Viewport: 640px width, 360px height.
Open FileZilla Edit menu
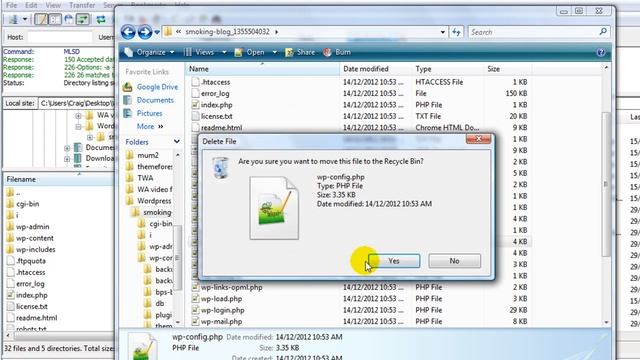click(x=31, y=5)
